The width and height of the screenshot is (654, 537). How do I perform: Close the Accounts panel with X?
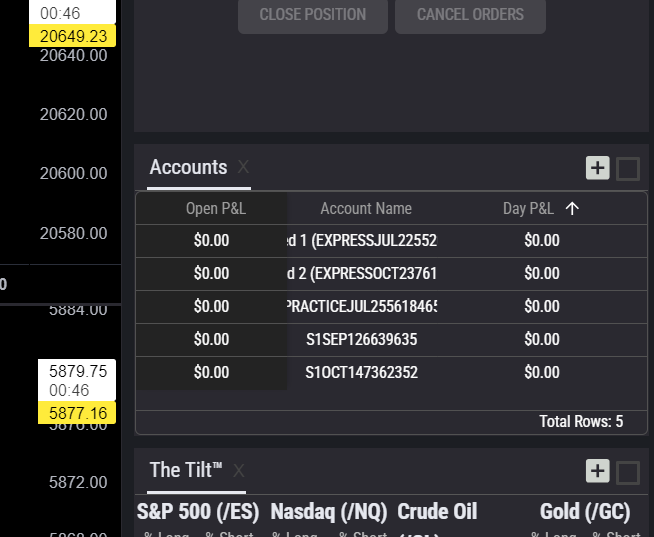(x=243, y=167)
